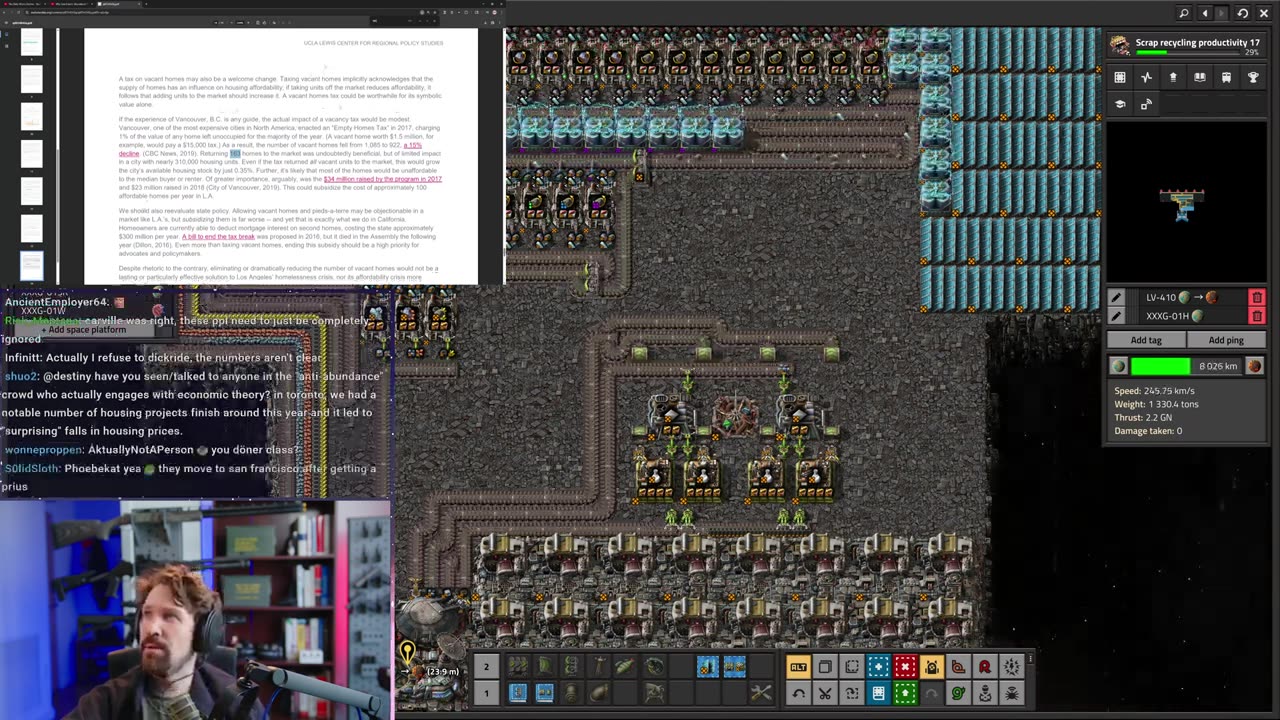
Task: Select the green upgrade planner tool
Action: [x=905, y=693]
